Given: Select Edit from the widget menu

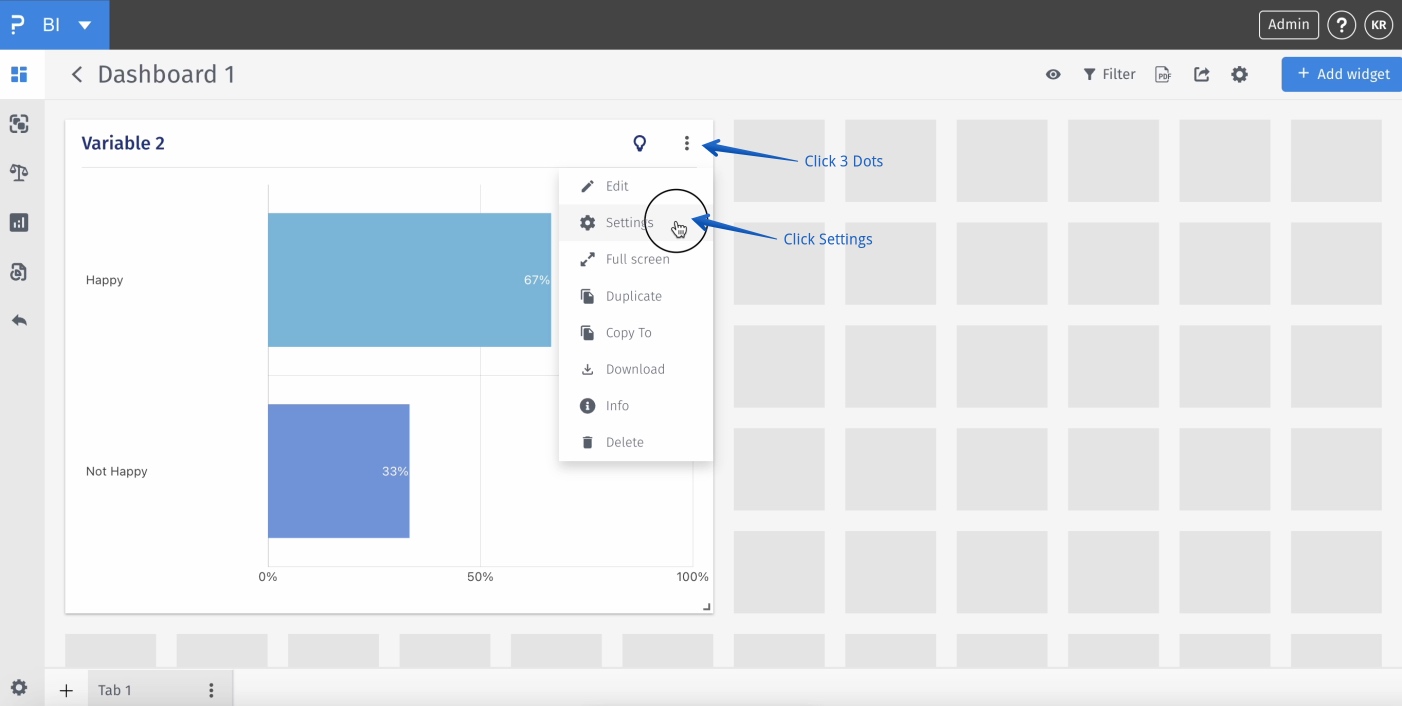Looking at the screenshot, I should pos(636,186).
